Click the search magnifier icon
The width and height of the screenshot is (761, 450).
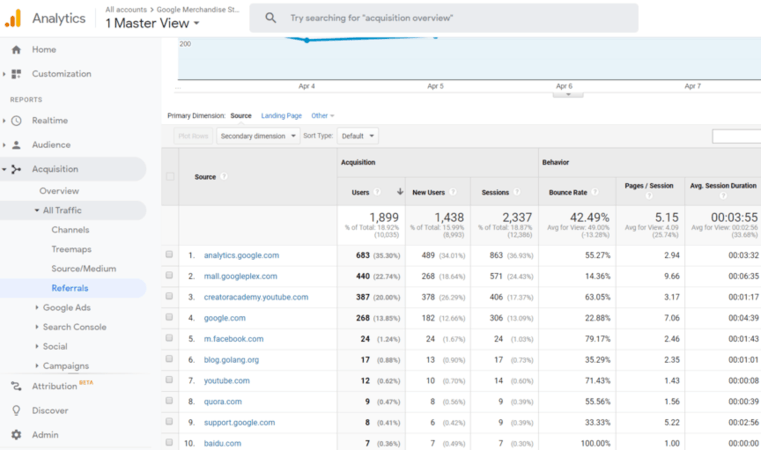point(271,18)
